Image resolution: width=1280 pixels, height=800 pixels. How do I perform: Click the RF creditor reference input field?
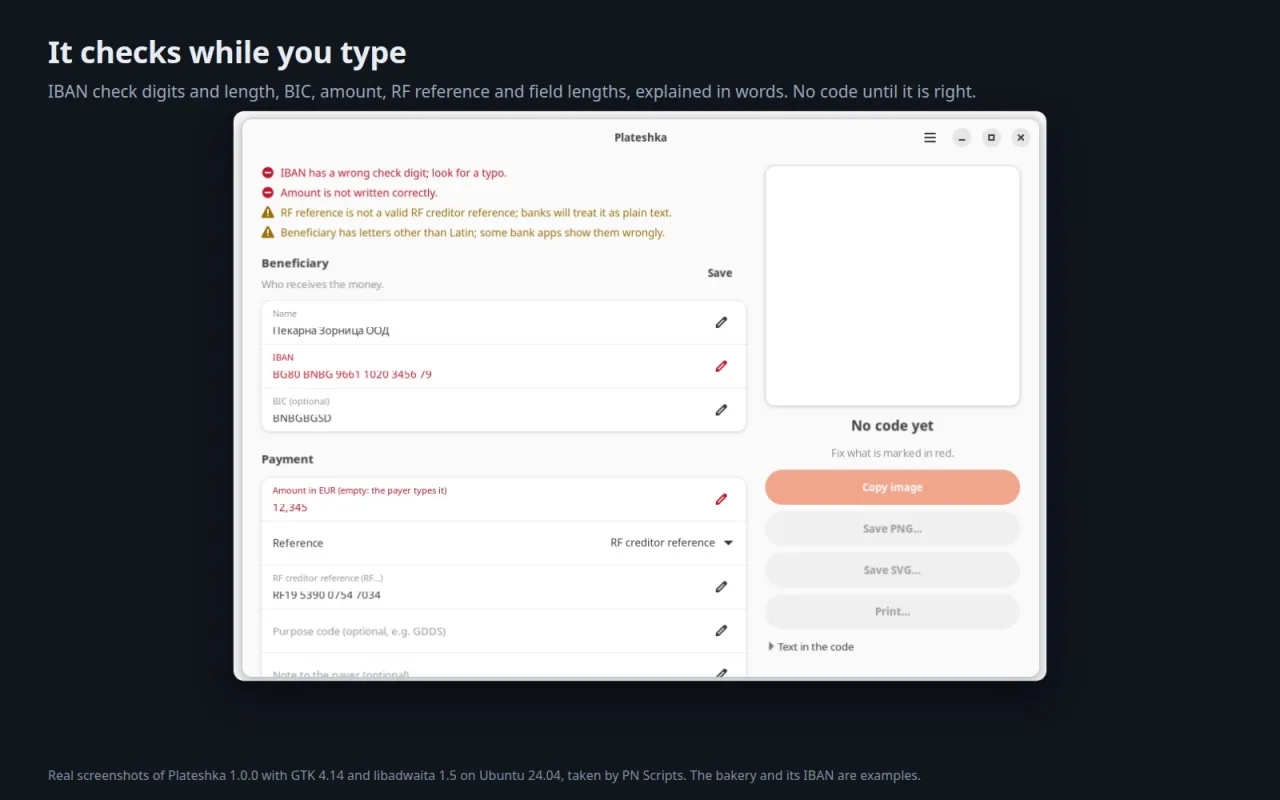503,587
